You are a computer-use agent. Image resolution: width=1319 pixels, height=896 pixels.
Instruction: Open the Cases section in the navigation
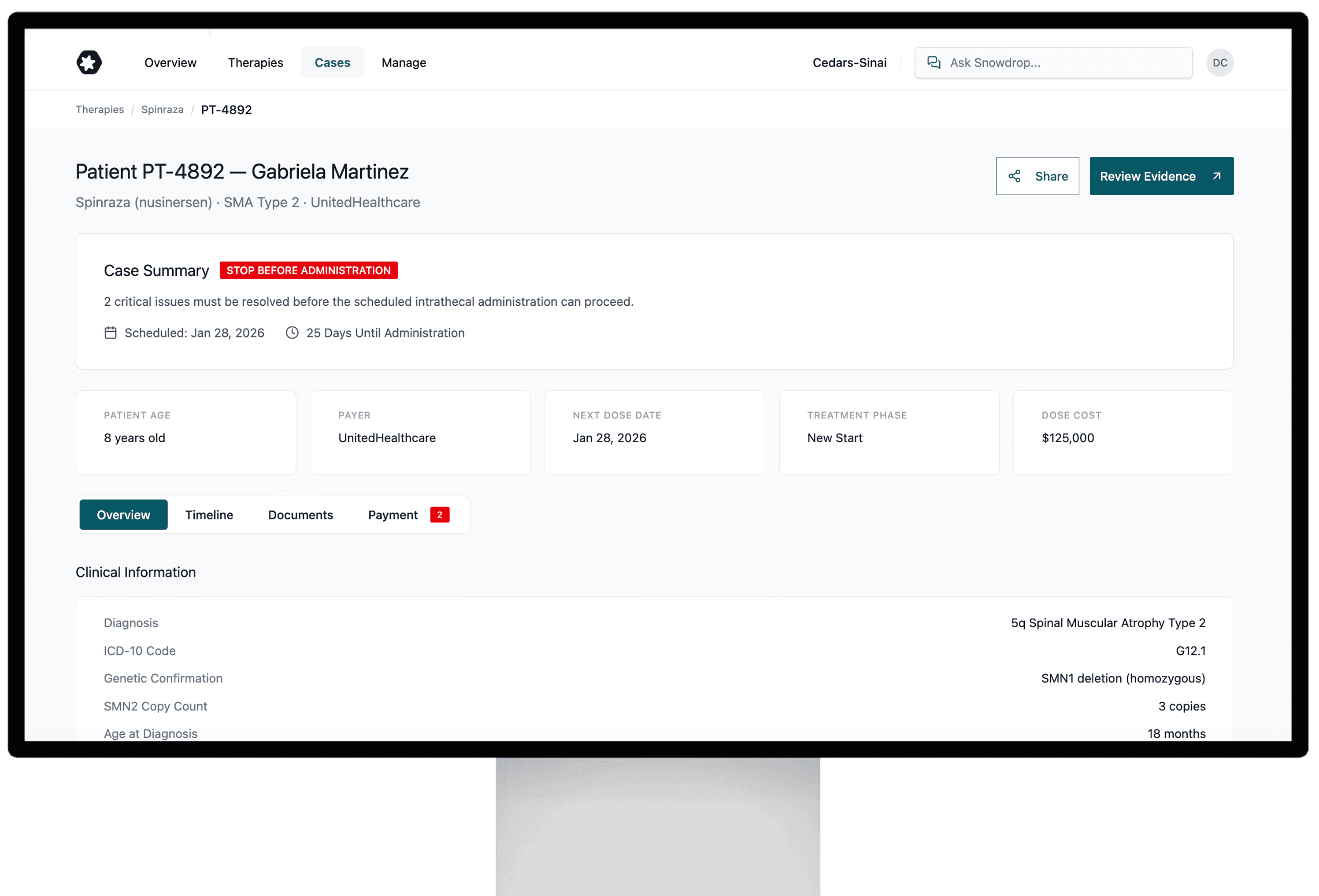[x=332, y=63]
